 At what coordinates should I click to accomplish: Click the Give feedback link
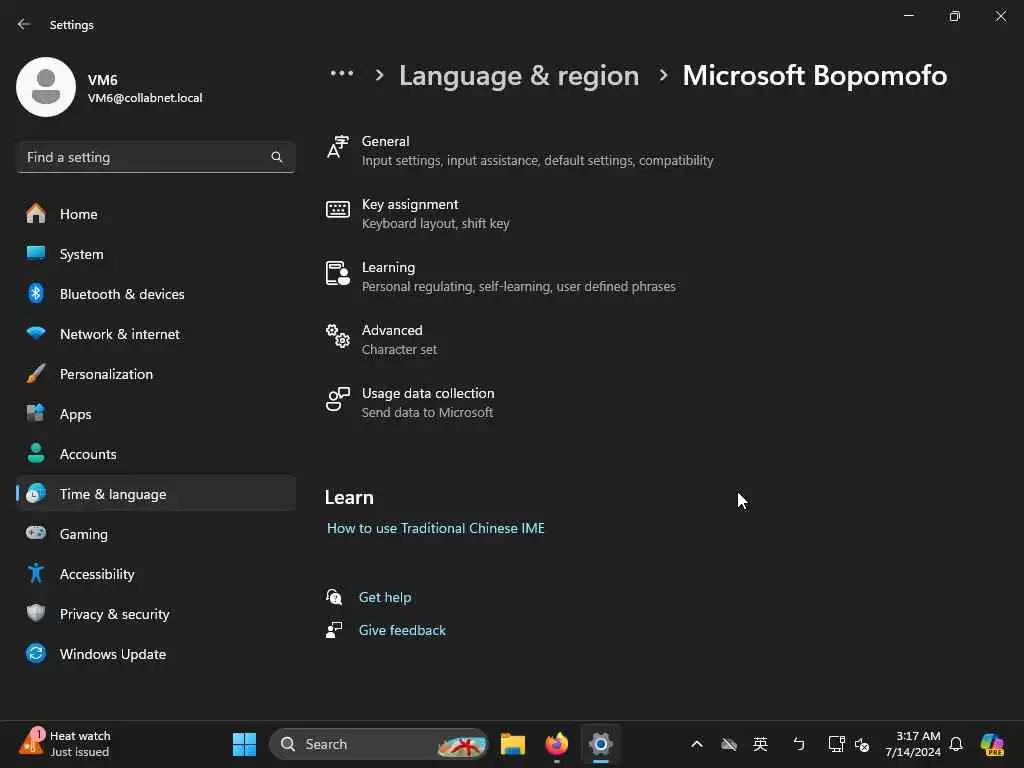(x=402, y=630)
